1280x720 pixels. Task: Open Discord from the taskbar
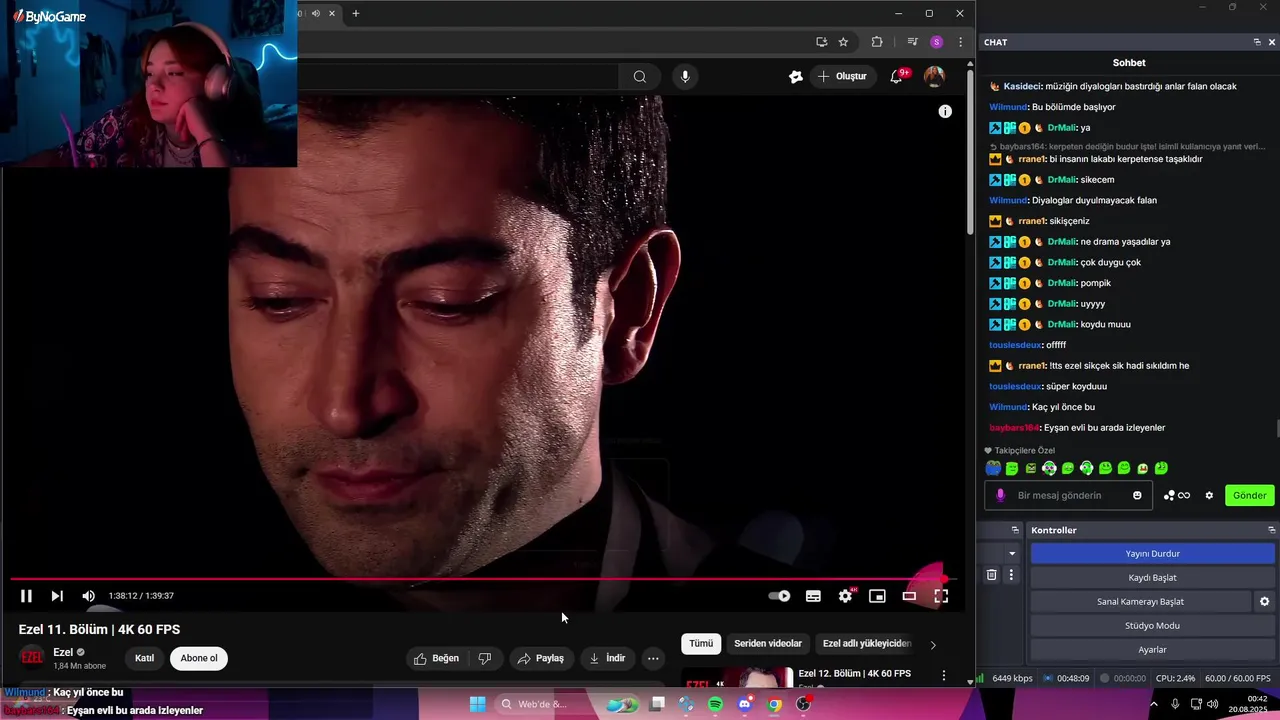click(744, 704)
